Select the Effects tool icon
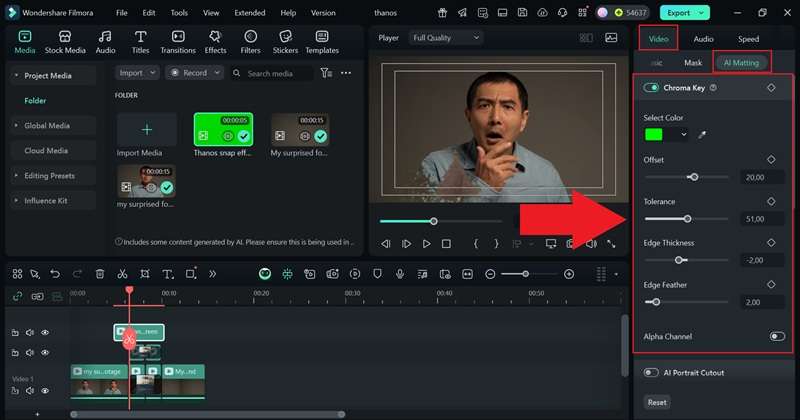 (x=215, y=41)
